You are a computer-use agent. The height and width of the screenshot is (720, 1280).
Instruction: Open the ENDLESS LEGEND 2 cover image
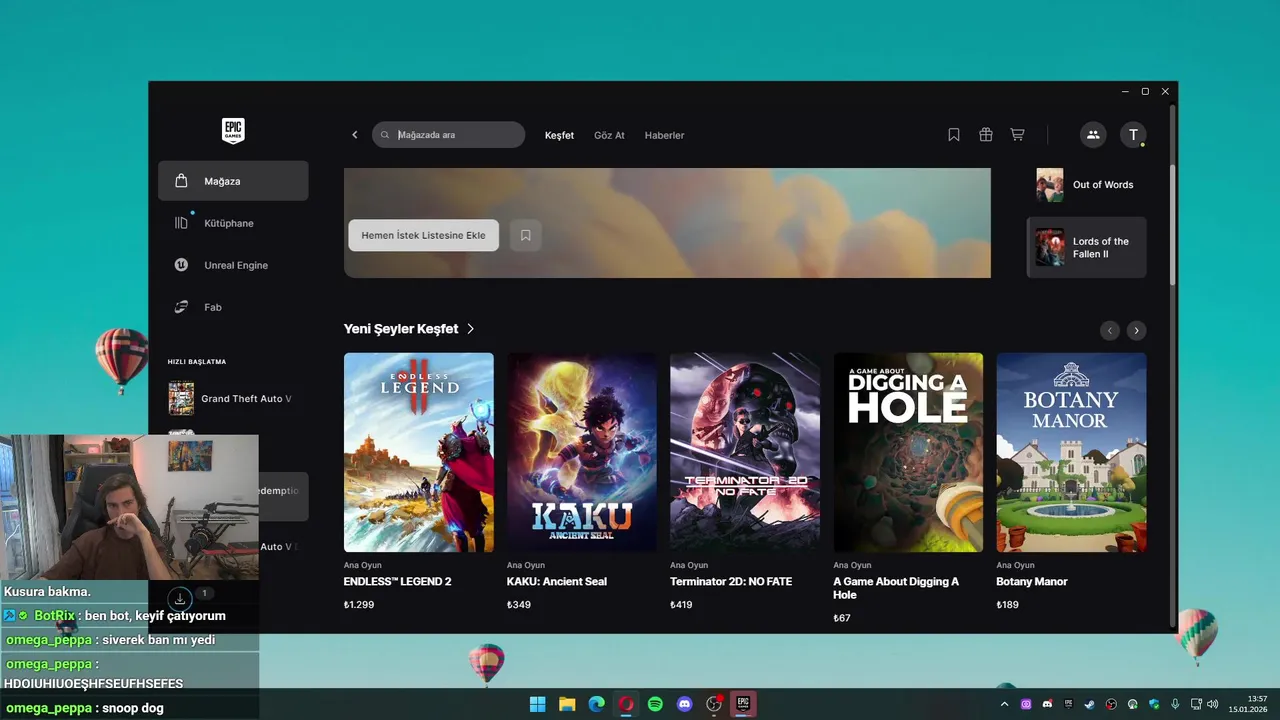(x=419, y=452)
